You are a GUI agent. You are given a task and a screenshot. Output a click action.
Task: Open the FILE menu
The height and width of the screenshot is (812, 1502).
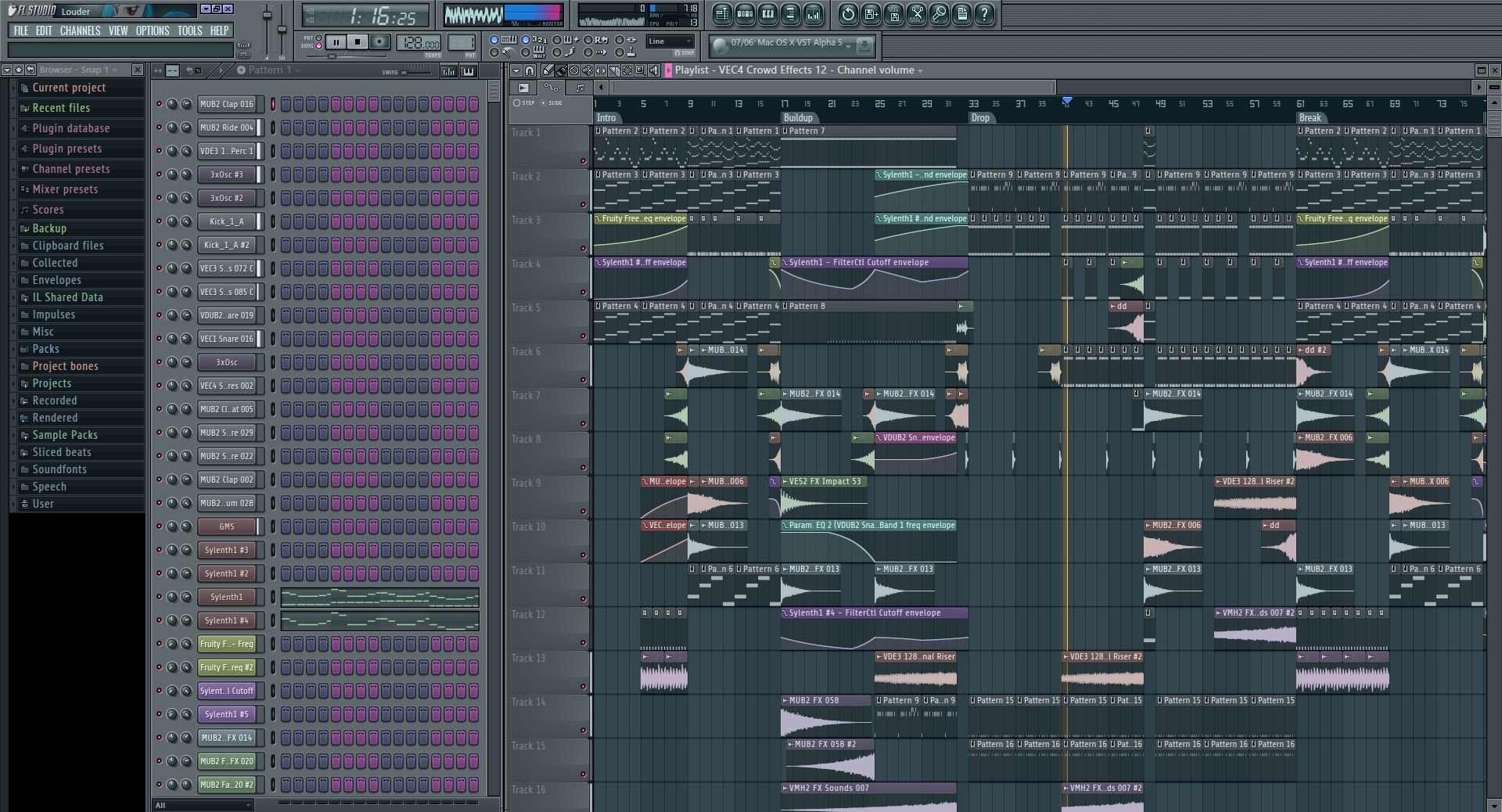pos(21,31)
